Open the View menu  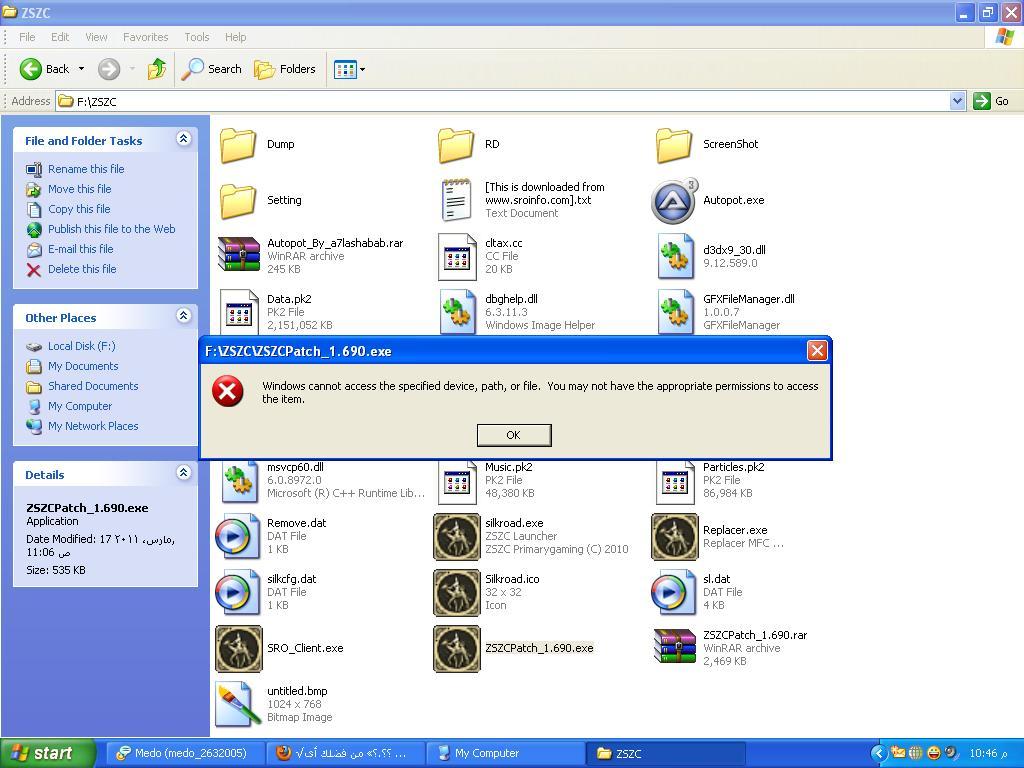tap(96, 37)
